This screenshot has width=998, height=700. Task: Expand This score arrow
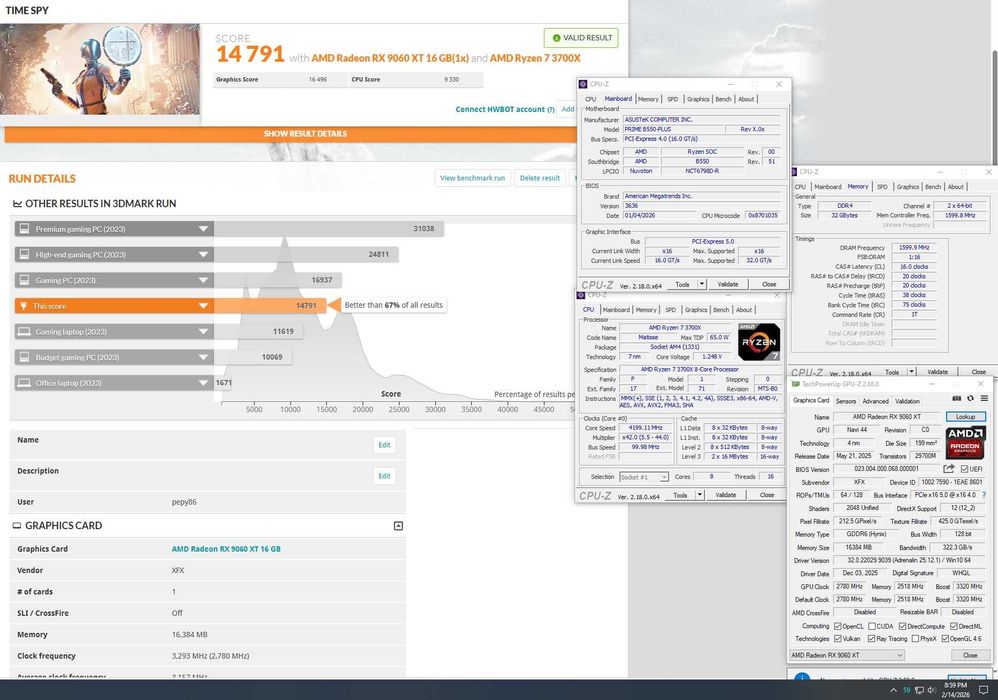(203, 306)
